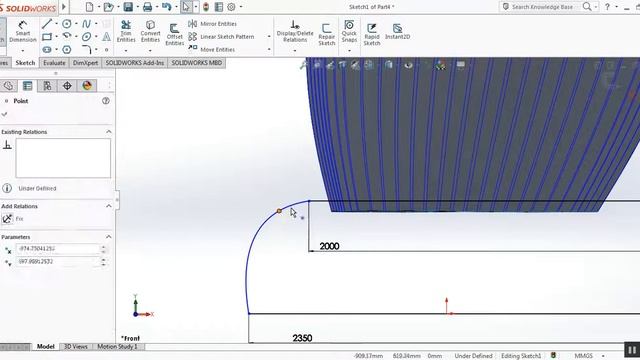Click the Search Knowledge Base box

pyautogui.click(x=542, y=7)
